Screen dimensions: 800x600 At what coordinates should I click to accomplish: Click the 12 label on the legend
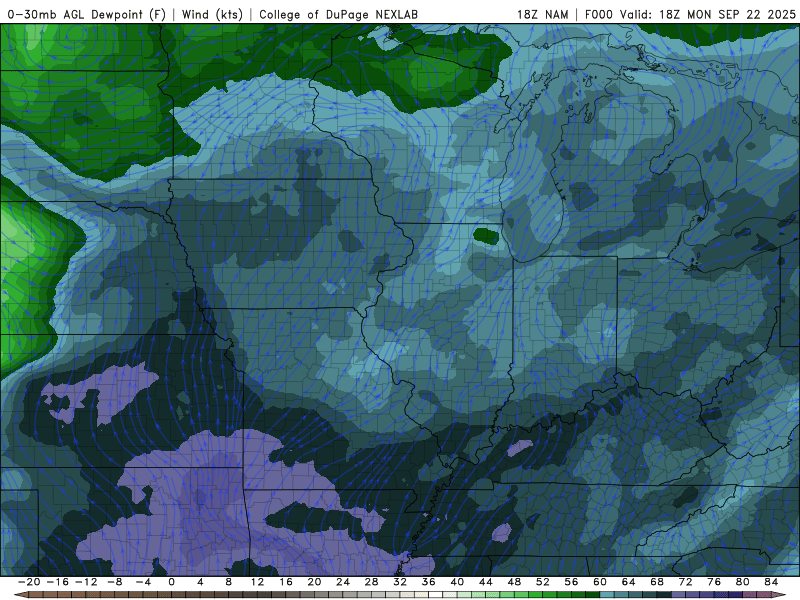(257, 582)
